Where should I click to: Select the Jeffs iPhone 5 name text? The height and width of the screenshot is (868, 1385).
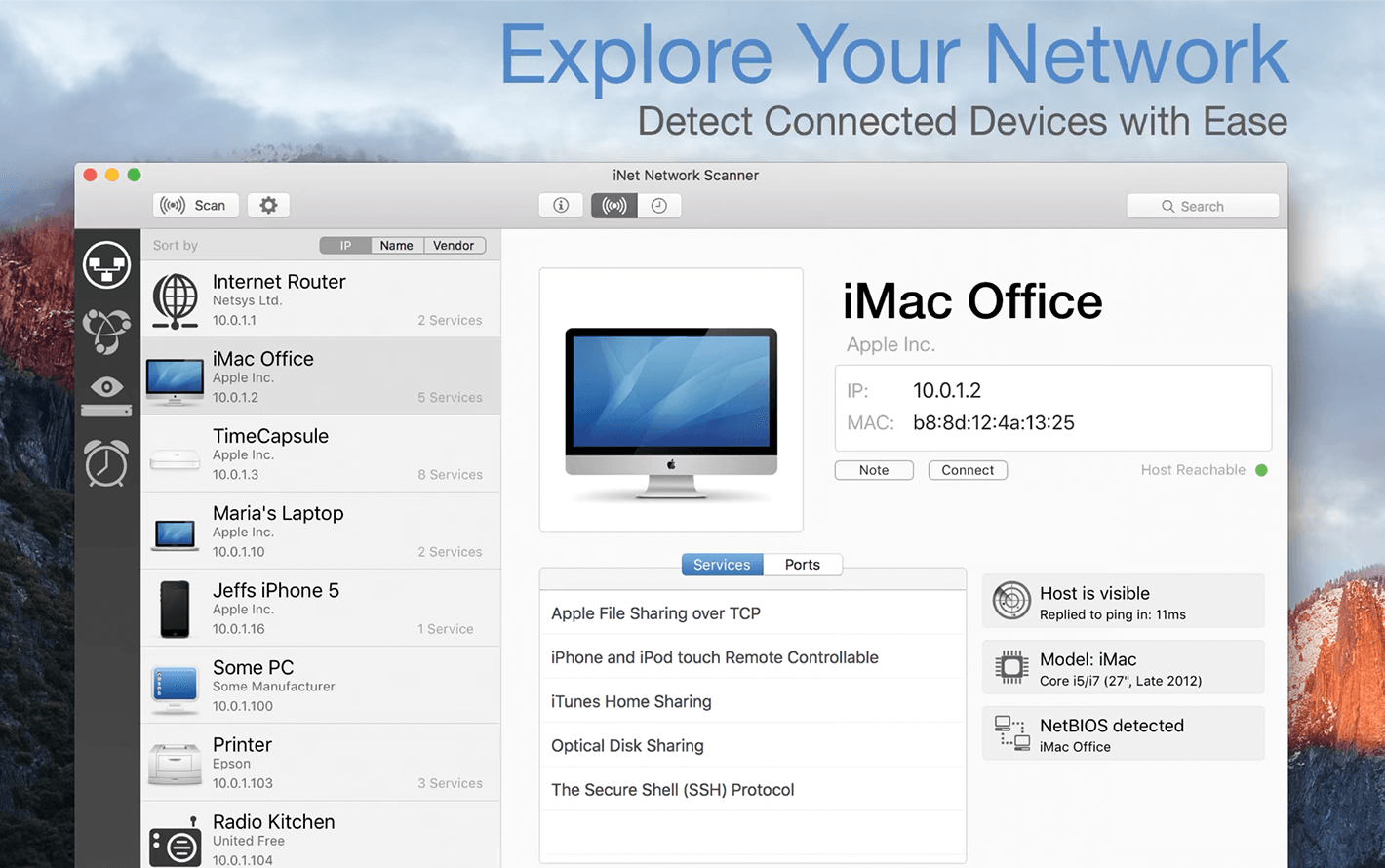click(276, 590)
